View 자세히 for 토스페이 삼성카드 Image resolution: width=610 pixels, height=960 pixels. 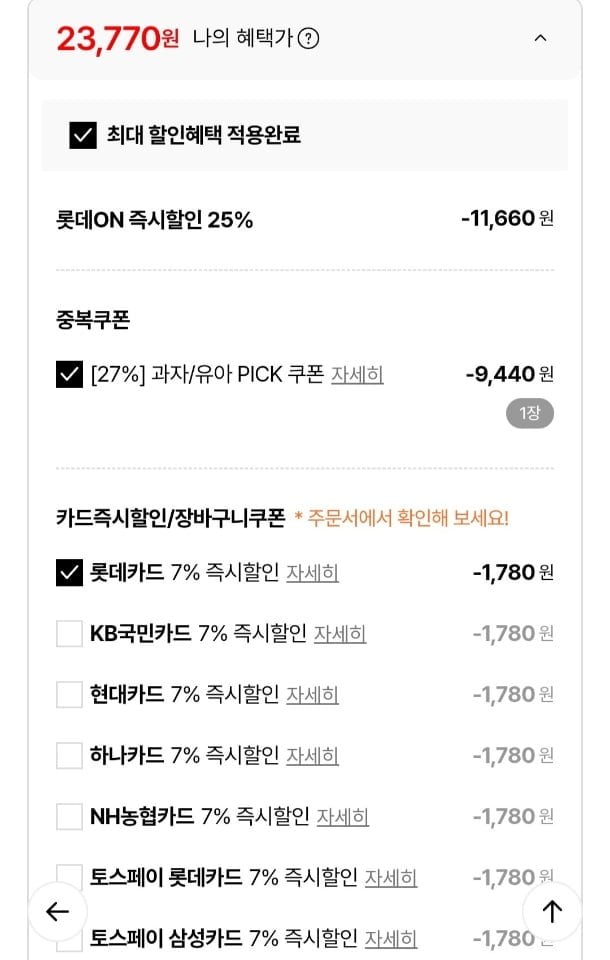(x=391, y=939)
